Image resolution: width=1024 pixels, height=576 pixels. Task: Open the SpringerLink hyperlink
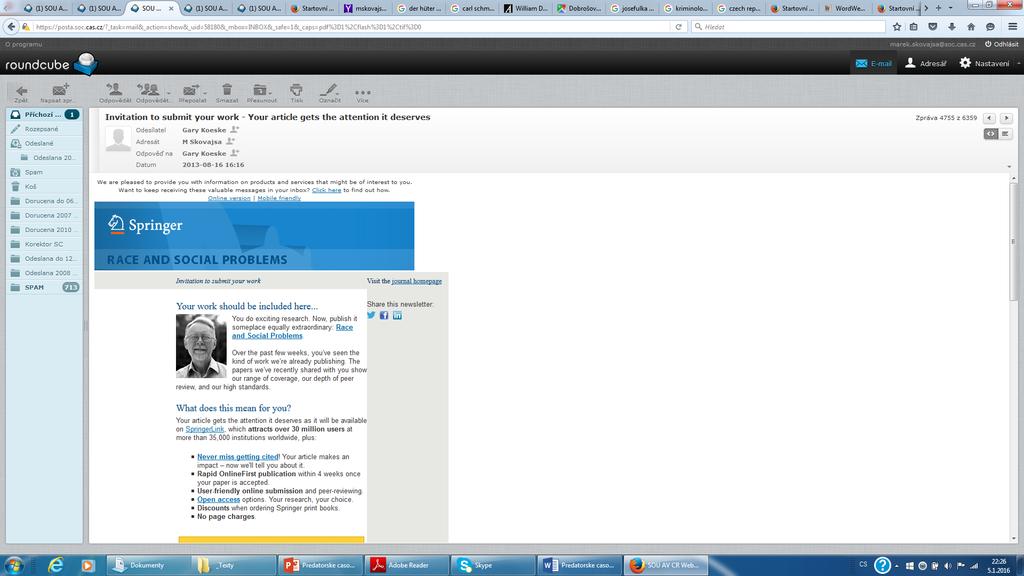pyautogui.click(x=204, y=429)
